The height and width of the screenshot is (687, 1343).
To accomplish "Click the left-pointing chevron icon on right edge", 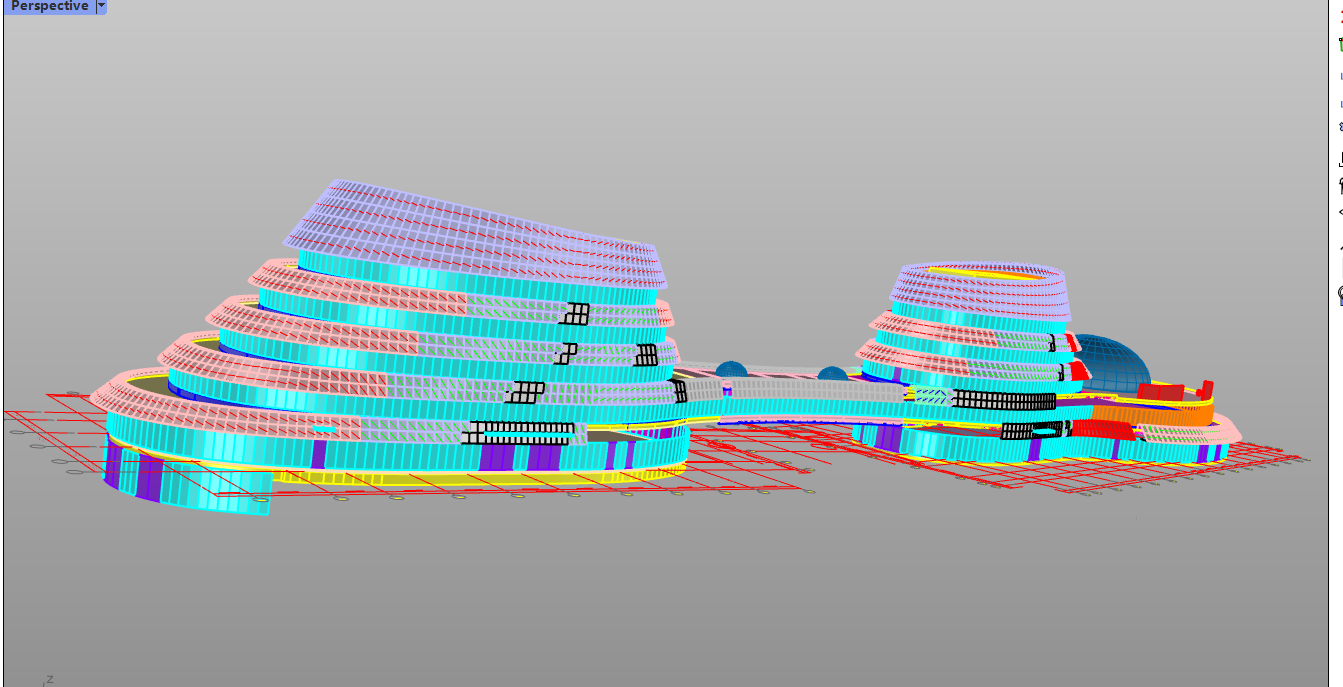I will coord(1339,212).
